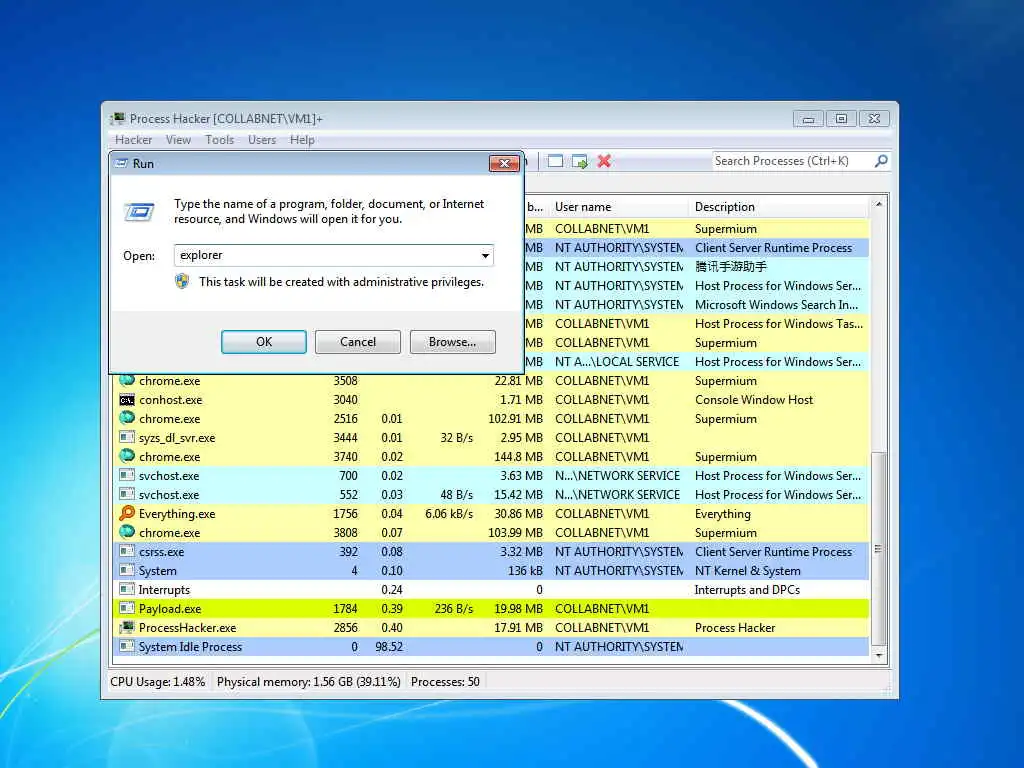Click the 144.8 MB memory value
The image size is (1024, 768).
click(519, 456)
